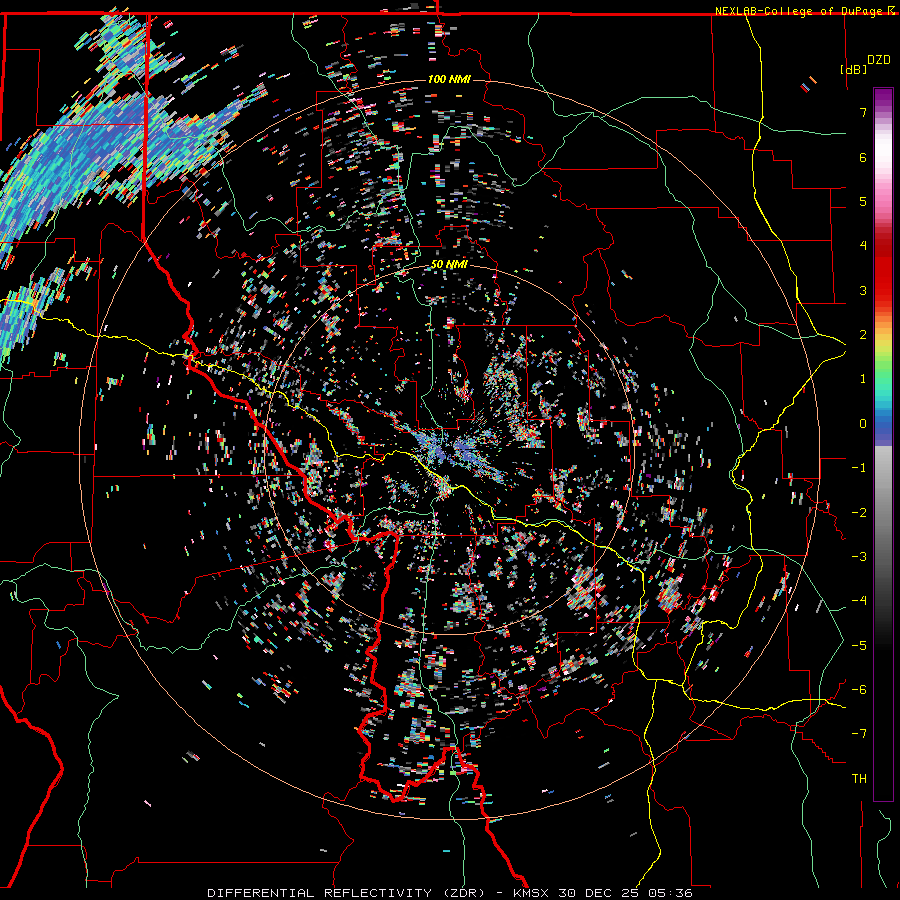Image resolution: width=900 pixels, height=900 pixels.
Task: Click the -6 value on color scale
Action: [859, 690]
